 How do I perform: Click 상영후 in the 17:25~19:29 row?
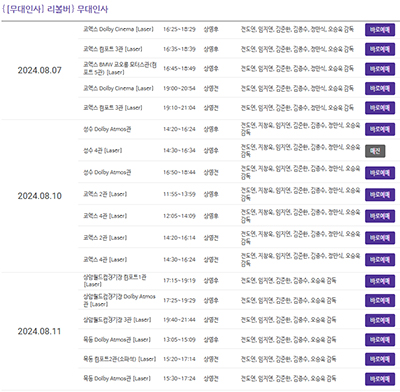pos(211,300)
